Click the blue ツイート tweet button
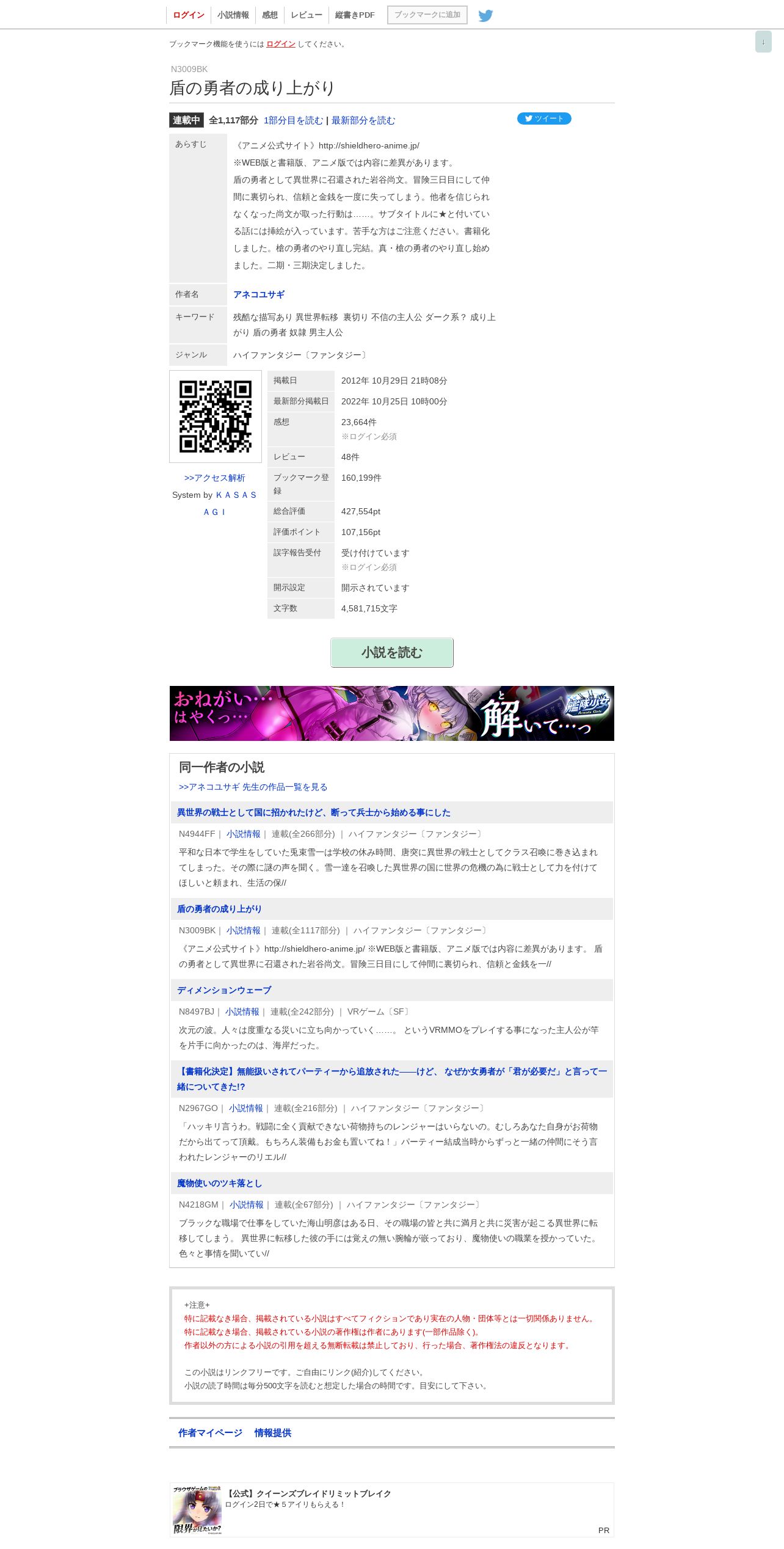 544,118
